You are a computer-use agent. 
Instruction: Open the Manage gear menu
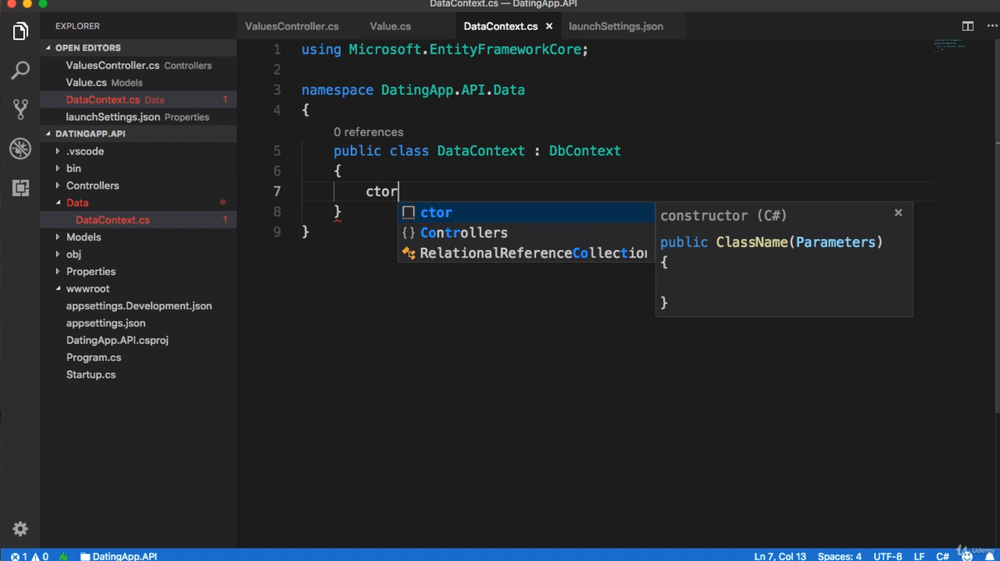[x=20, y=528]
